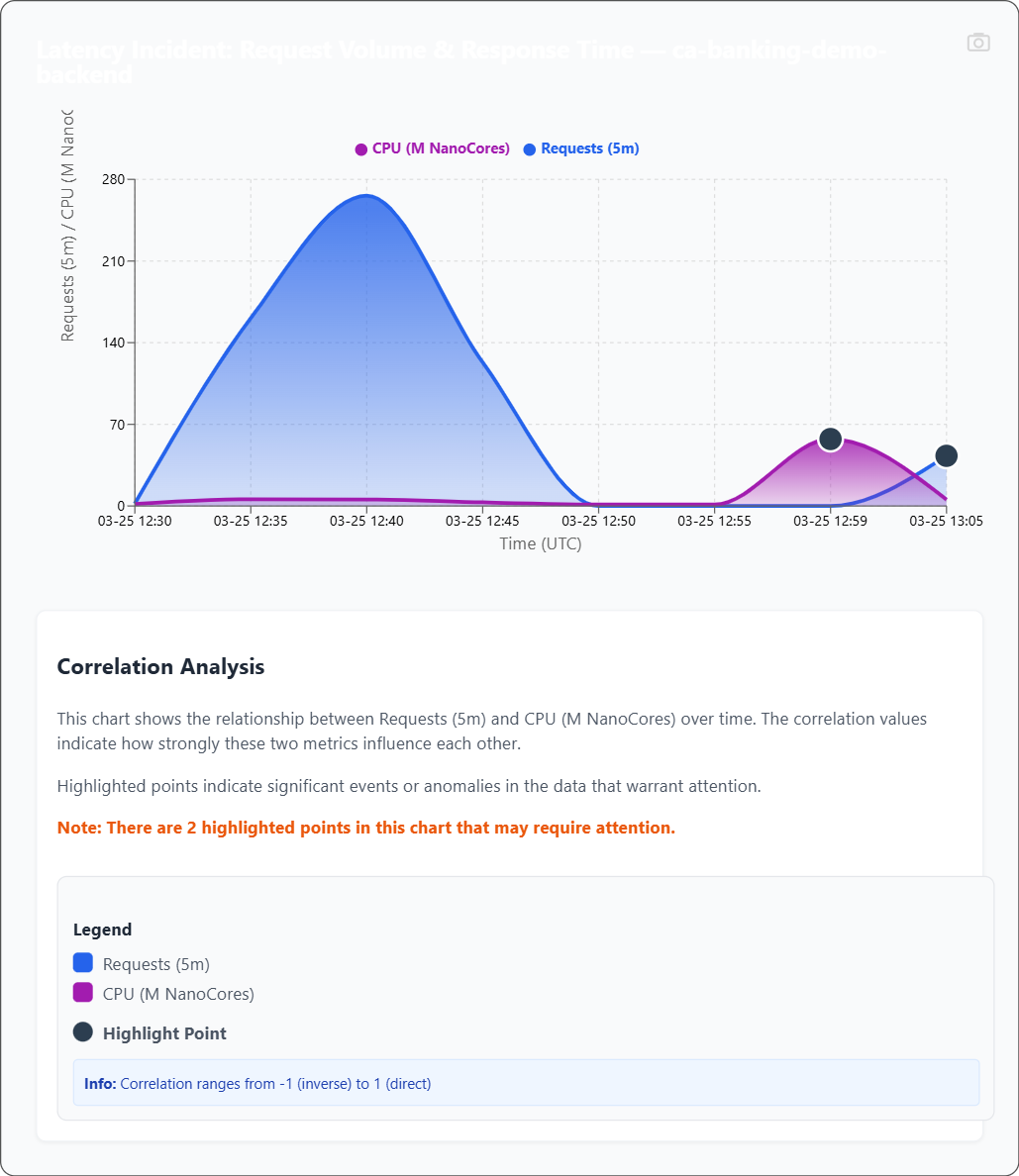
Task: Click the Highlight Point legend label
Action: tap(164, 1033)
